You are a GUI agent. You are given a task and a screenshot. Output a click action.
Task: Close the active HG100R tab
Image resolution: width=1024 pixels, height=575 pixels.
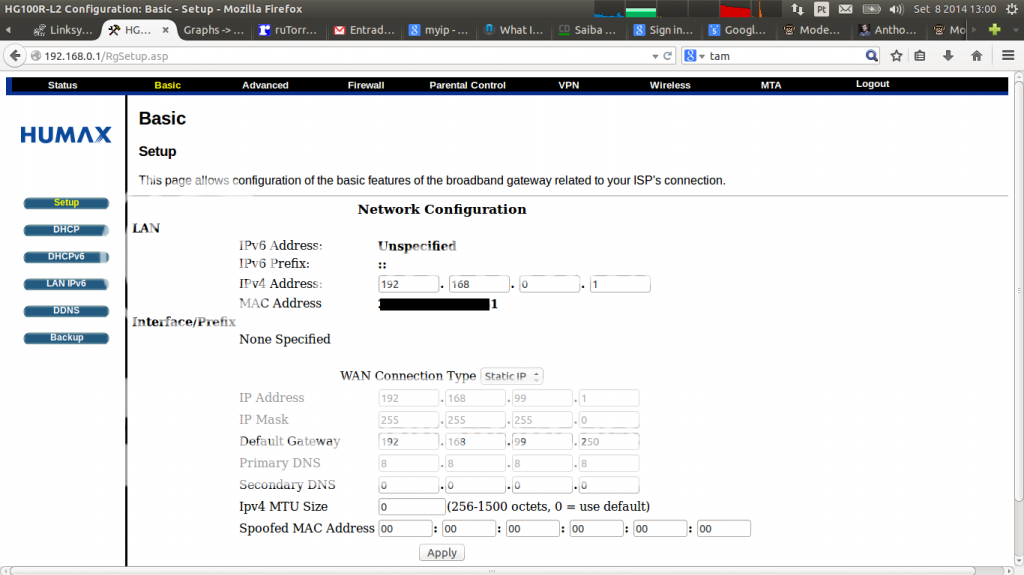pos(166,30)
